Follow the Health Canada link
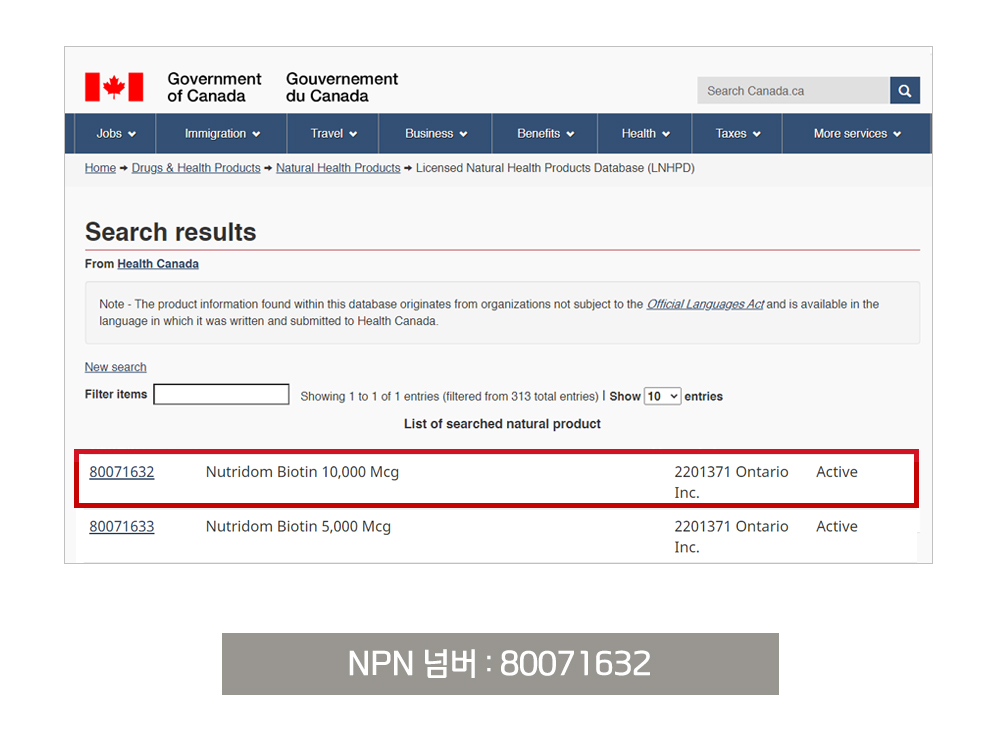The image size is (1000, 744). pyautogui.click(x=158, y=264)
